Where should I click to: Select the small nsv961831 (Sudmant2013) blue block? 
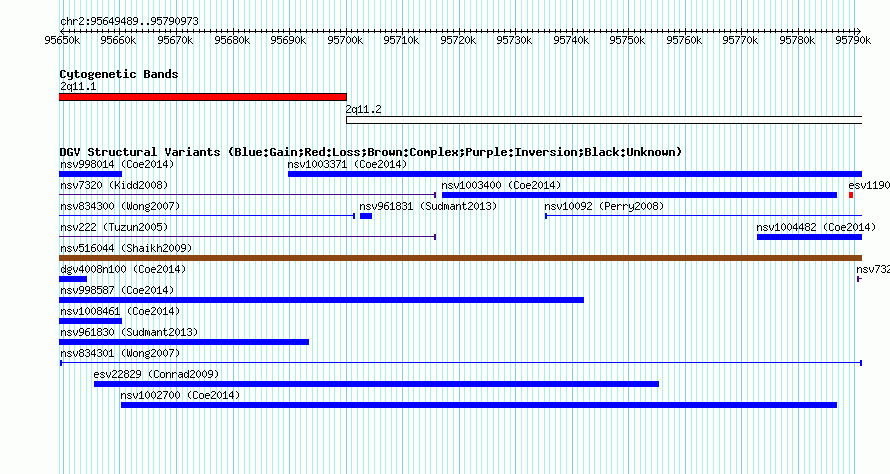tap(366, 216)
